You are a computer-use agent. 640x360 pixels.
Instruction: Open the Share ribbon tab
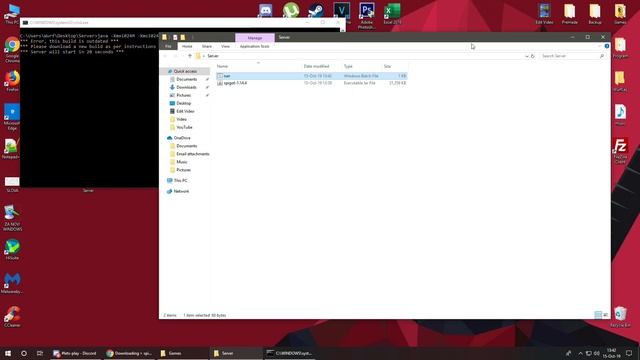[207, 47]
